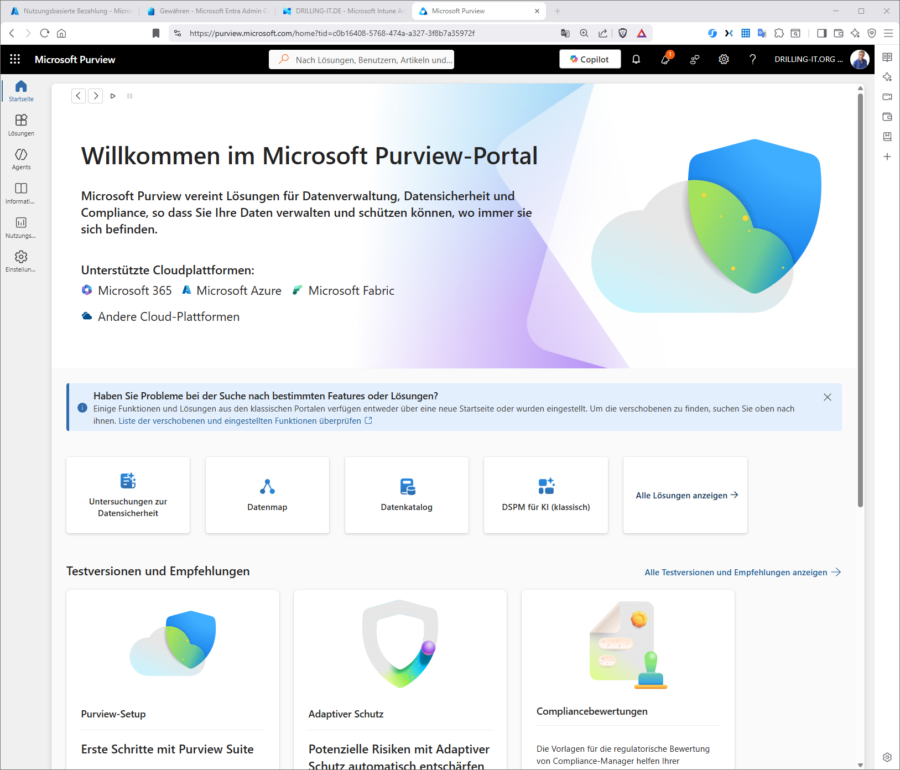Show previous banner slide
Viewport: 900px width, 770px height.
[79, 96]
